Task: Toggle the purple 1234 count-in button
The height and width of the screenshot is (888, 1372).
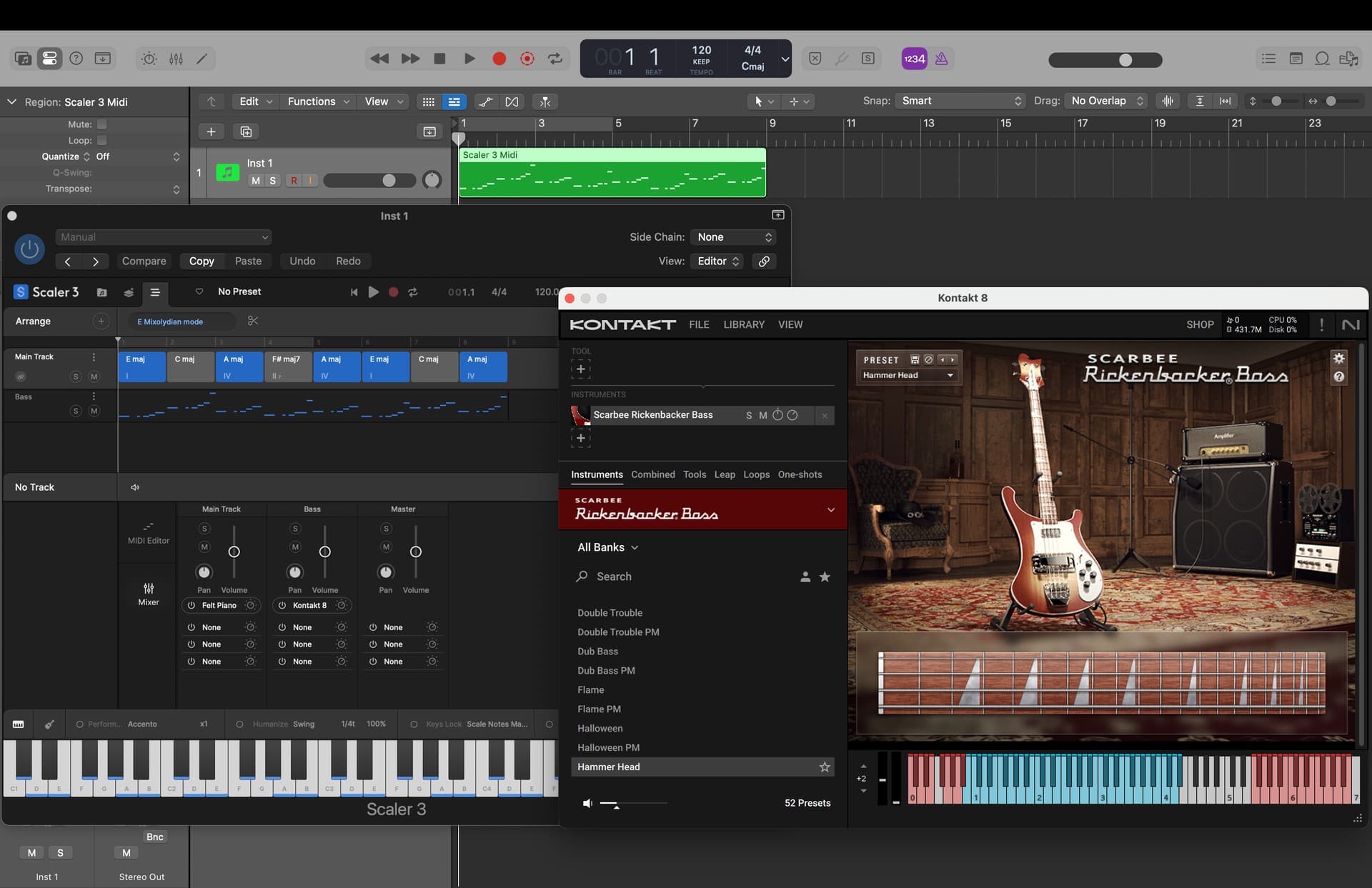Action: [x=915, y=59]
